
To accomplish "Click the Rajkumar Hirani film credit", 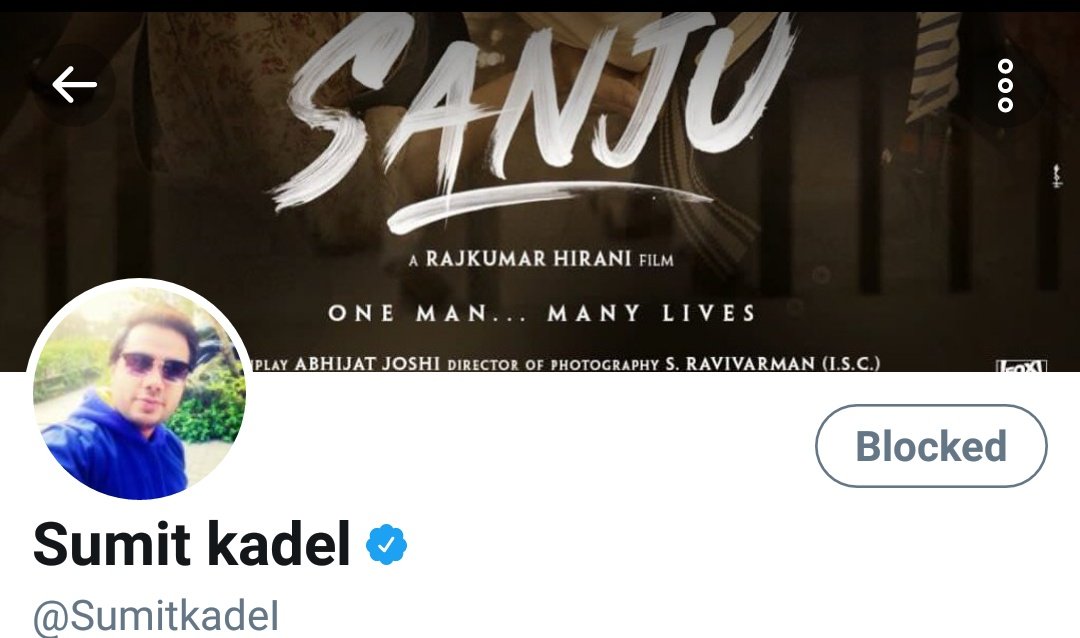I will pos(541,259).
